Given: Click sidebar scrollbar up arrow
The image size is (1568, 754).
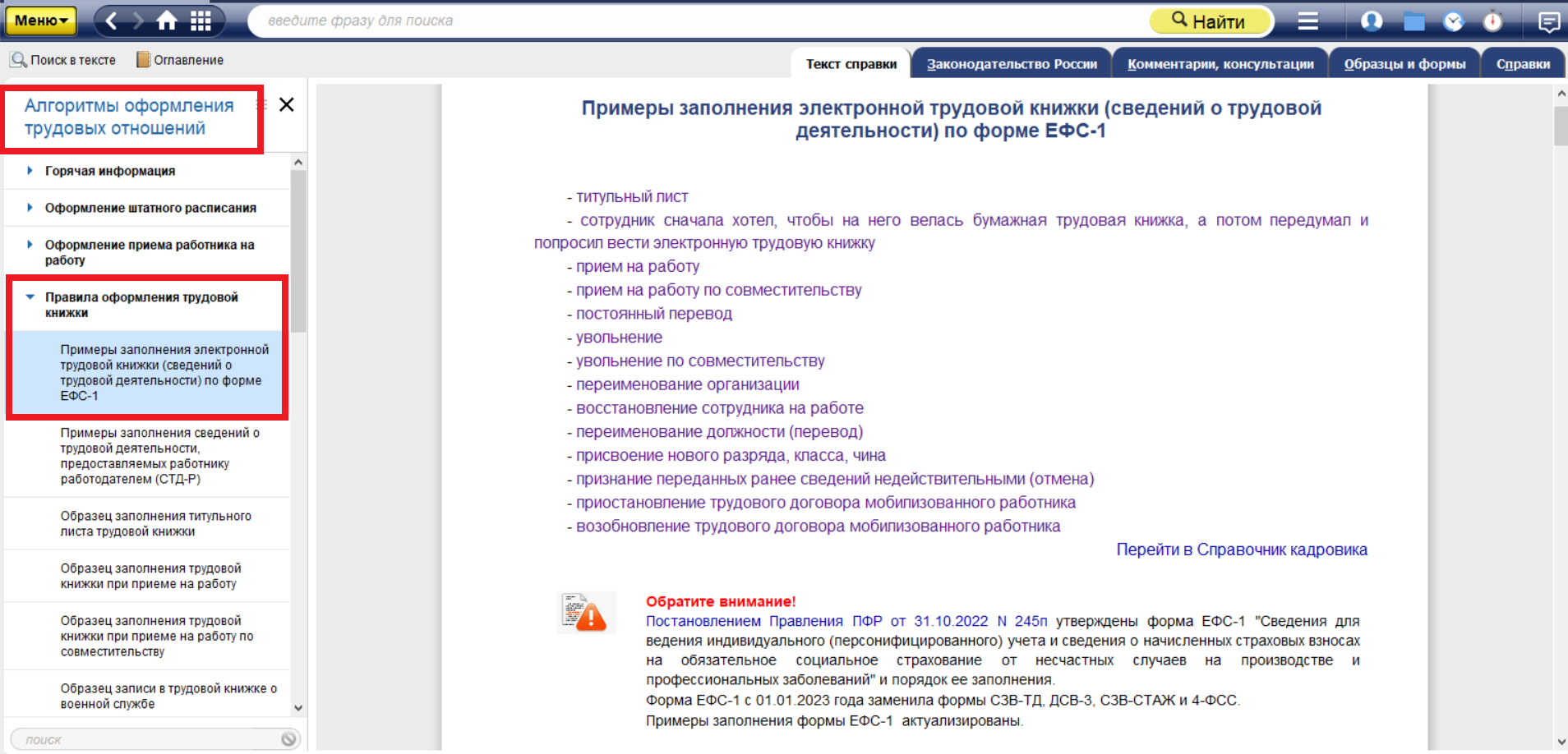Looking at the screenshot, I should click(298, 162).
